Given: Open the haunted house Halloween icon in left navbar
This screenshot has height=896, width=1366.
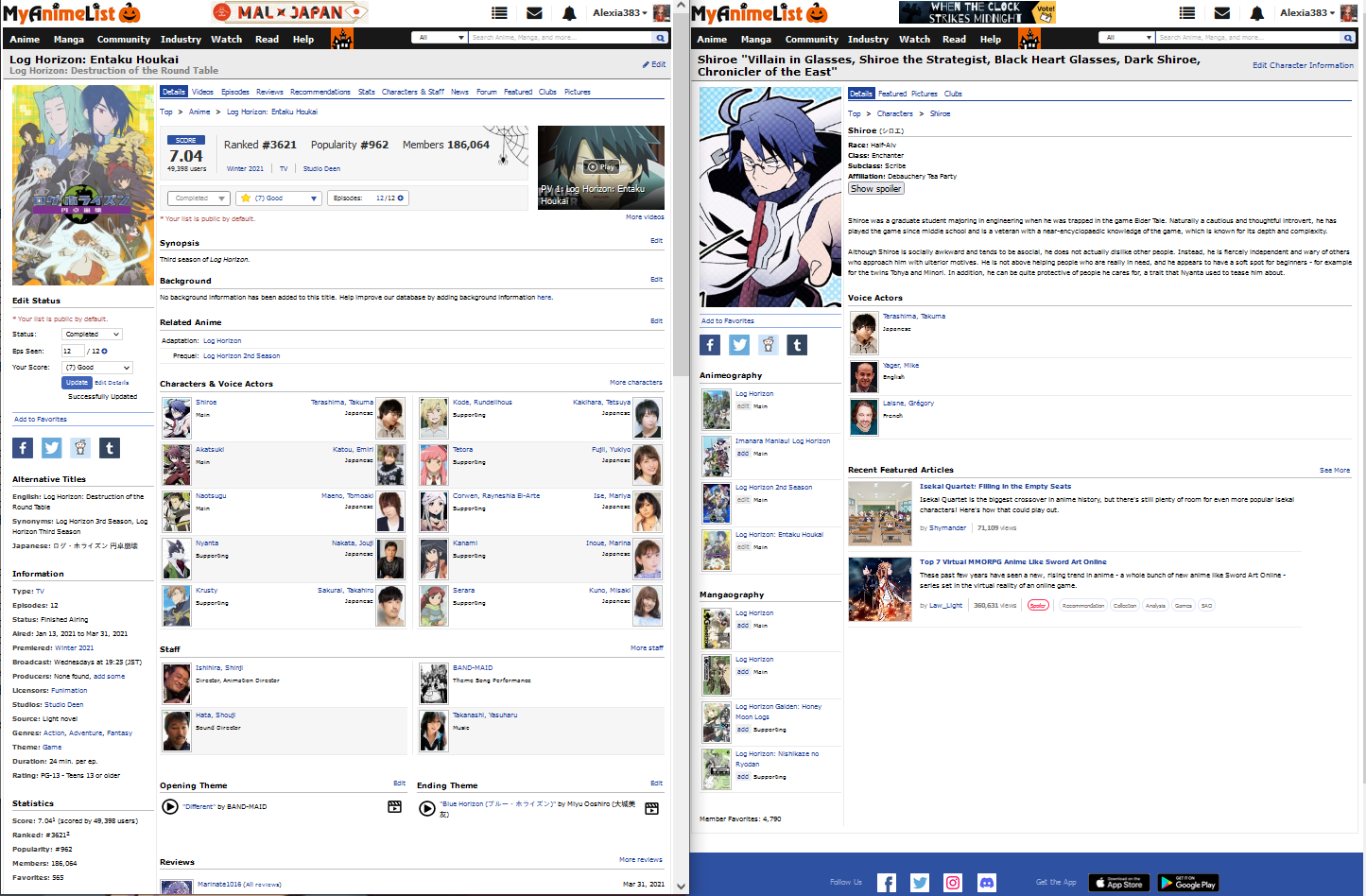Looking at the screenshot, I should (x=341, y=39).
